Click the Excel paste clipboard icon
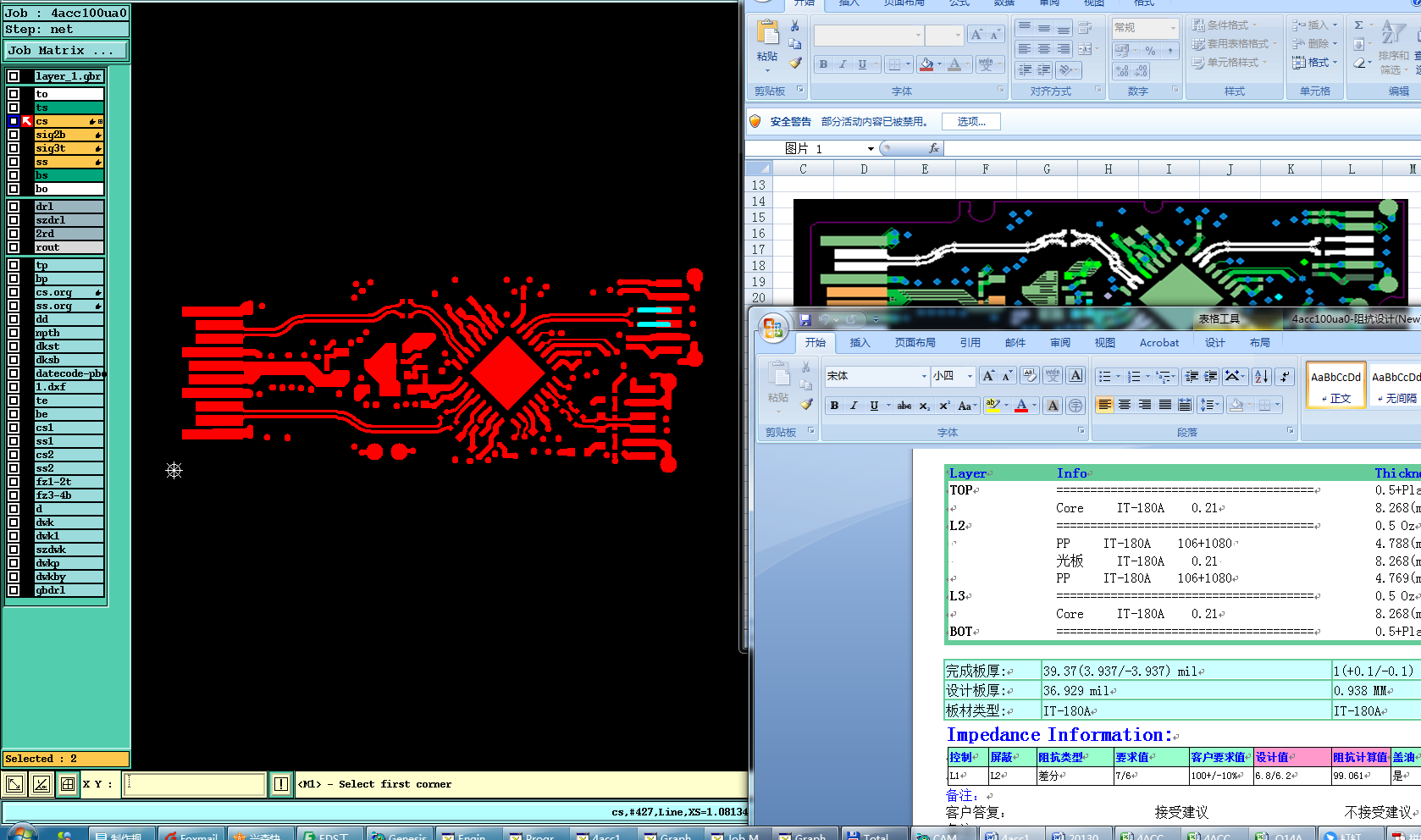Image resolution: width=1421 pixels, height=840 pixels. point(767,34)
